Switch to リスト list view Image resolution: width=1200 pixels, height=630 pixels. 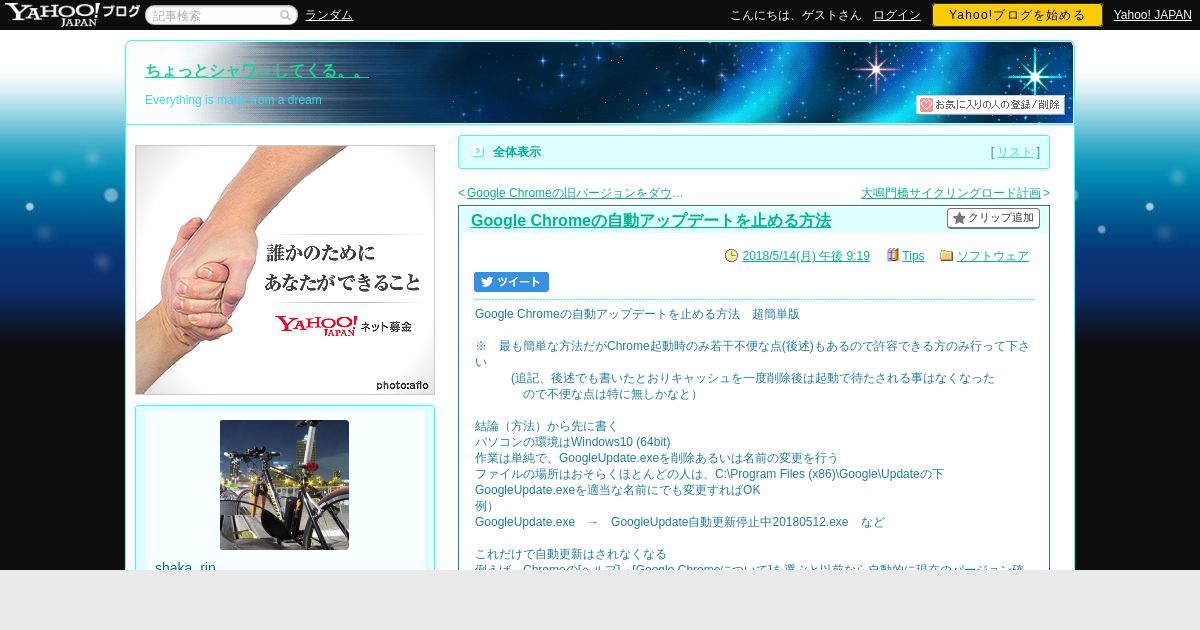pos(1015,152)
